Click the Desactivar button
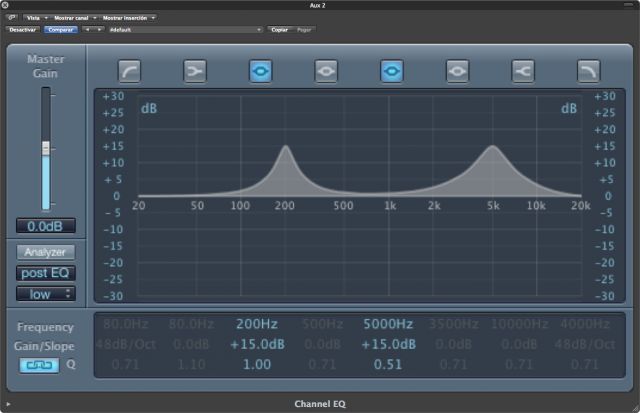 pyautogui.click(x=22, y=30)
